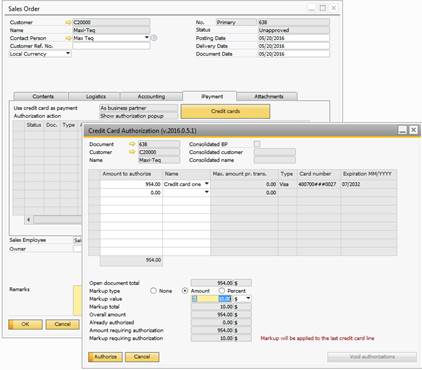Open the Customer link arrow in Authorization window
Viewport: 422px width, 370px height.
[132, 152]
